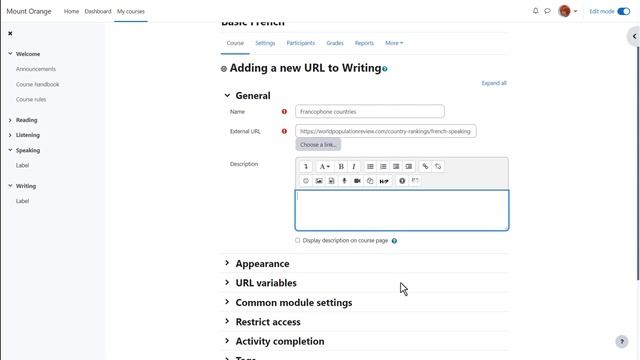Screen dimensions: 640x360
Task: Expand the Restrict access section
Action: coord(227,321)
